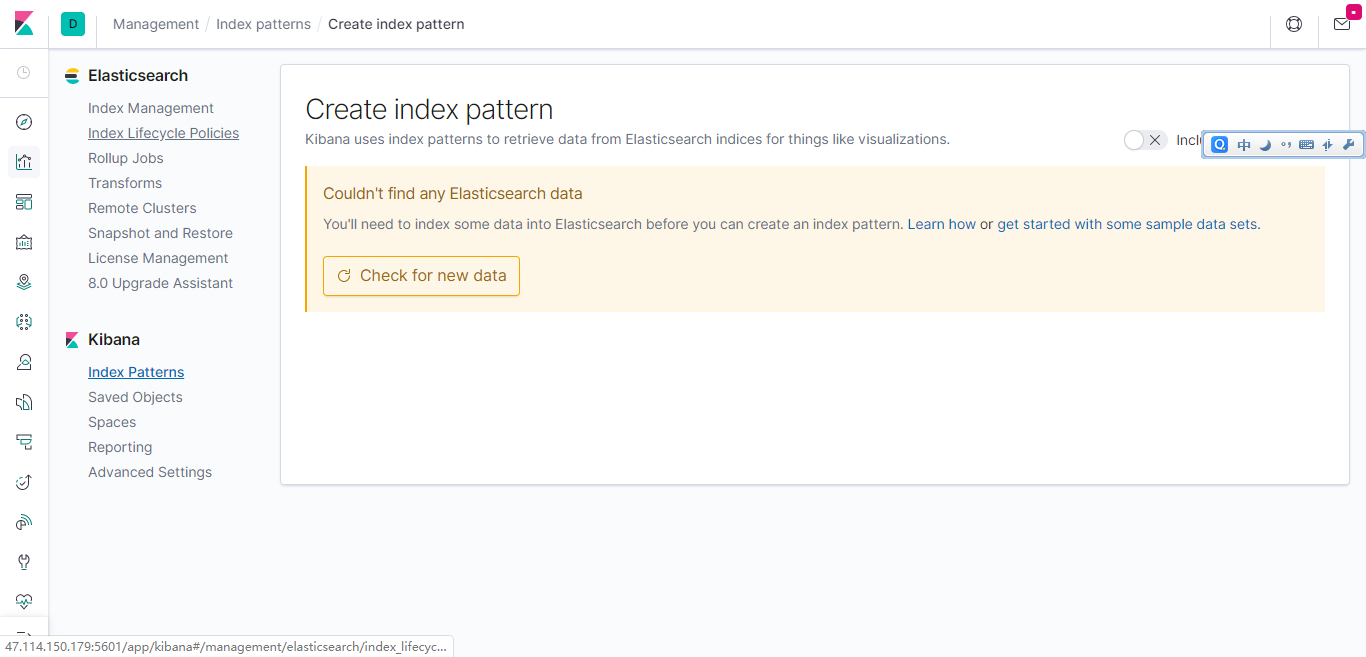Click the Kibana section heading

click(x=114, y=340)
